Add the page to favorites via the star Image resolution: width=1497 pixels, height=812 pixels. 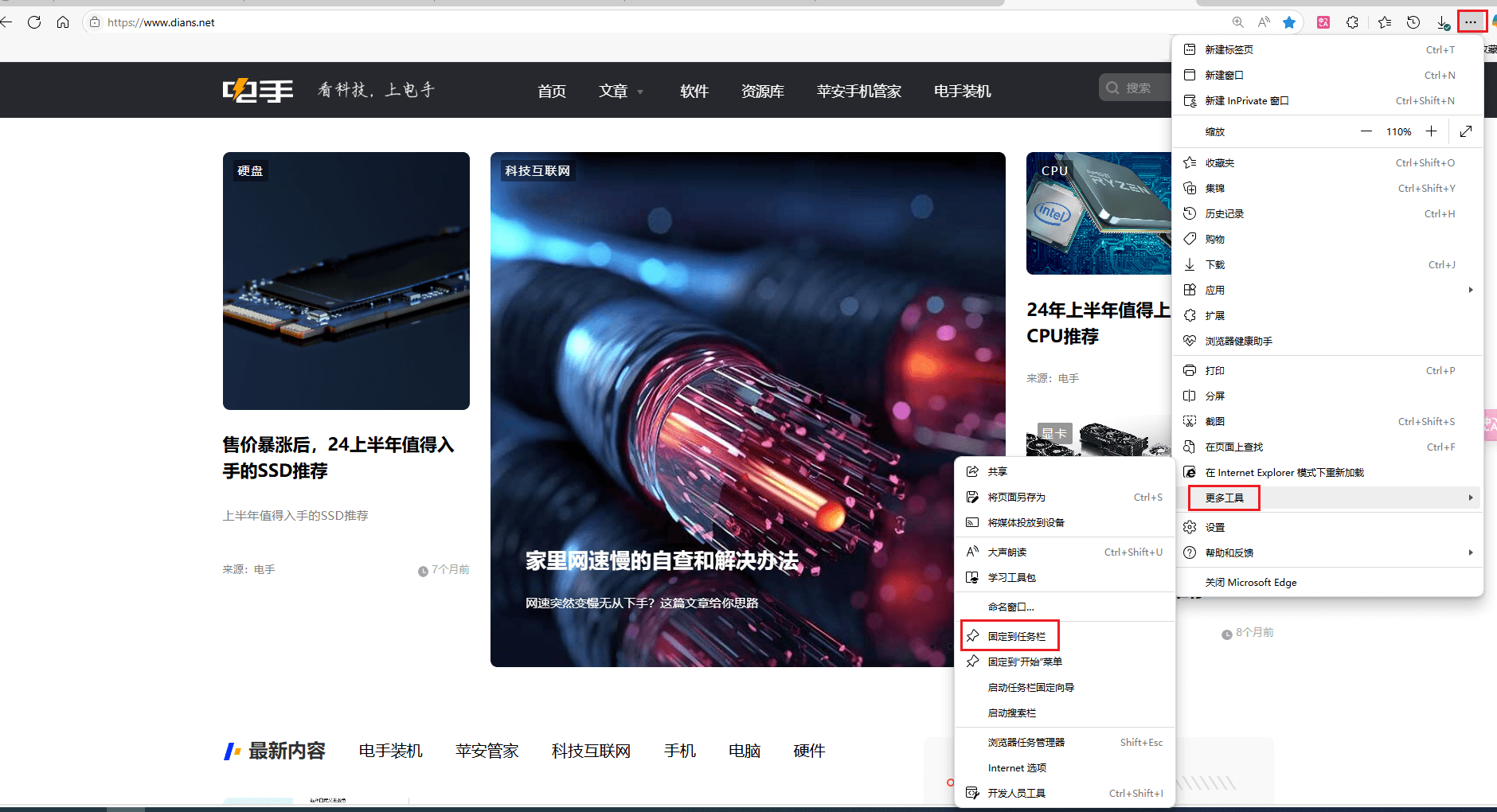(1289, 21)
